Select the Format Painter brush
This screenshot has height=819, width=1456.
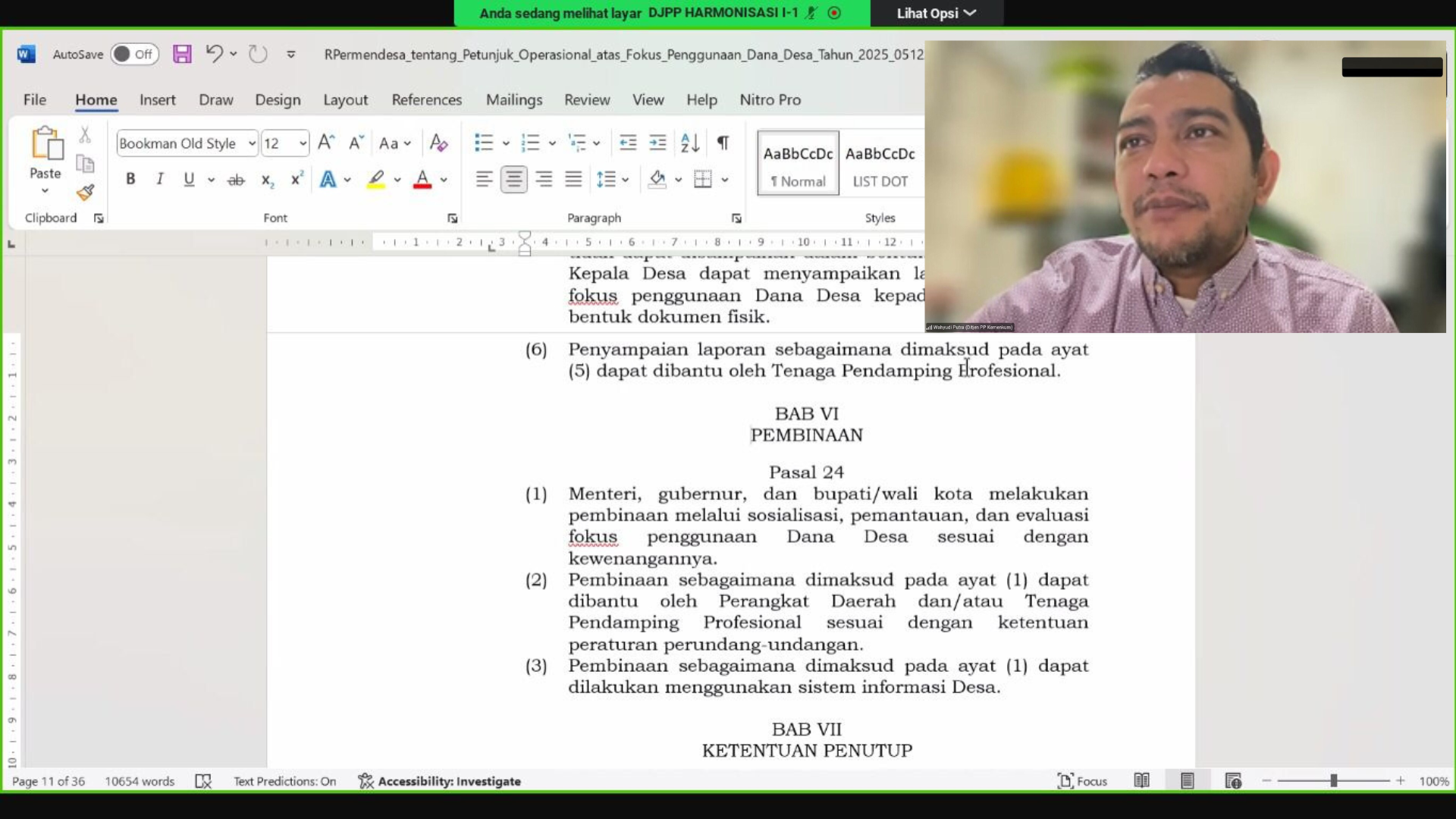point(85,193)
